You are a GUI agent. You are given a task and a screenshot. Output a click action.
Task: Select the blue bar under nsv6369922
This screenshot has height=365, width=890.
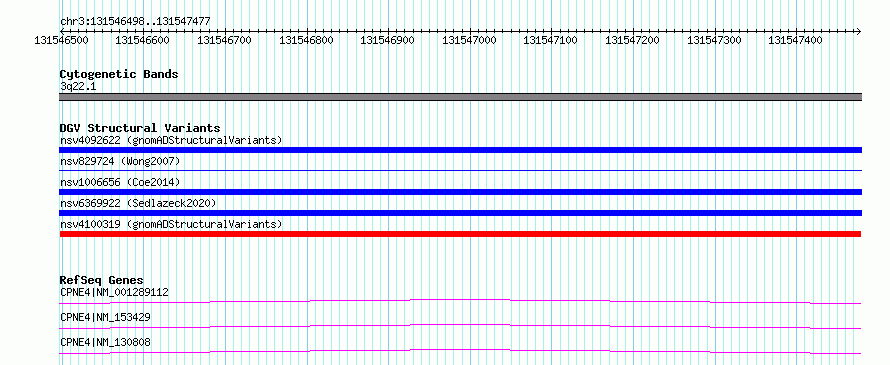coord(460,213)
